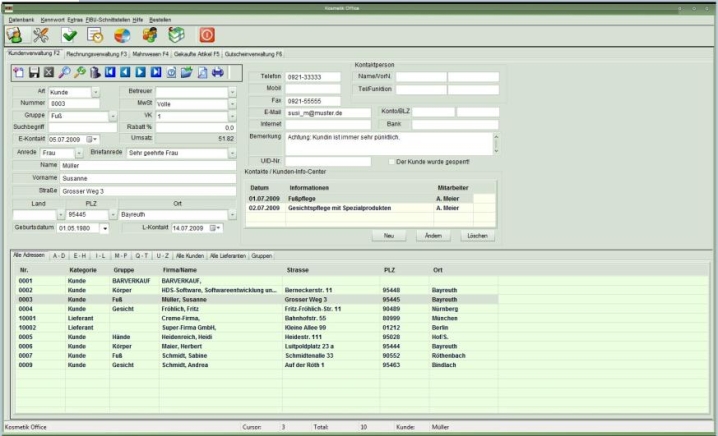
Task: Click the green checkmark toolbar icon
Action: click(x=69, y=34)
